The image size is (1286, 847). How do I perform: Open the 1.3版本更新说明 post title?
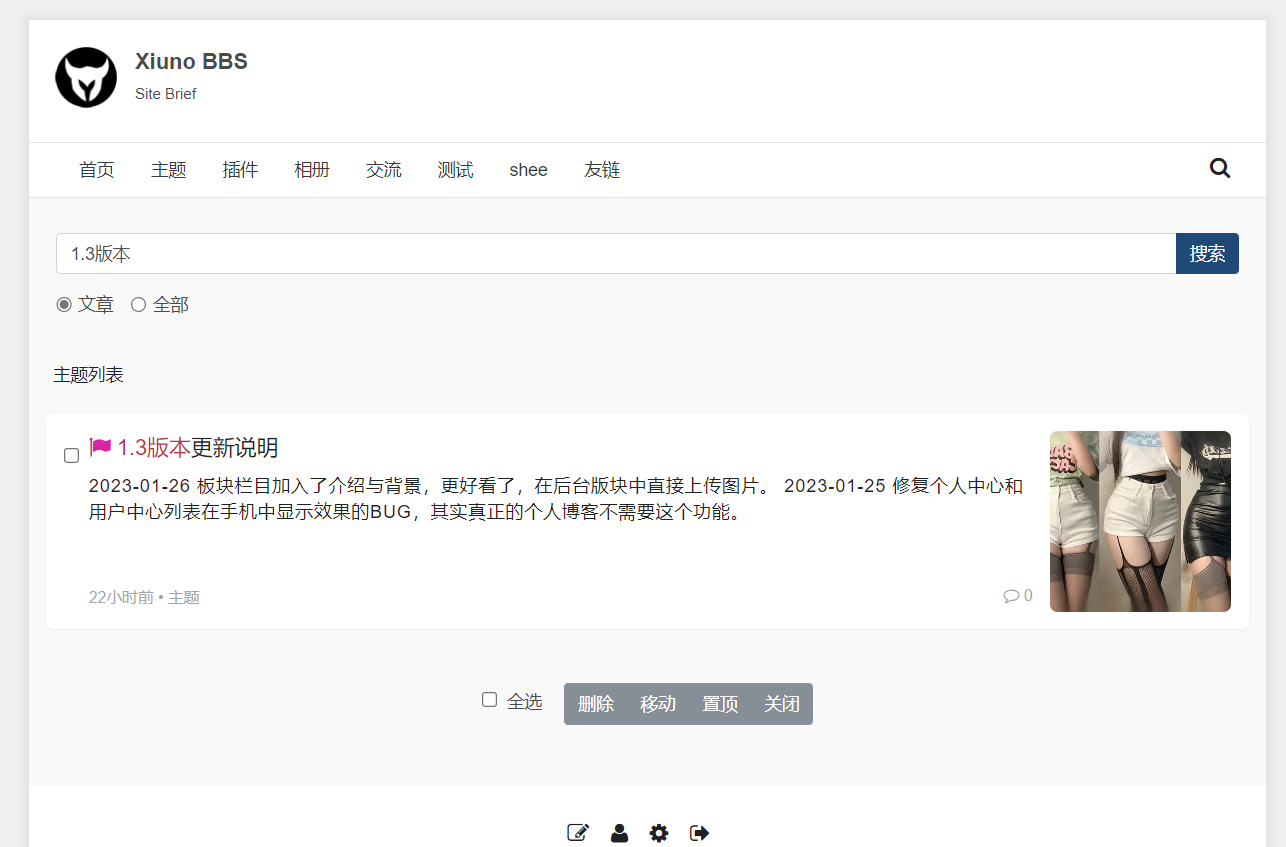(198, 447)
